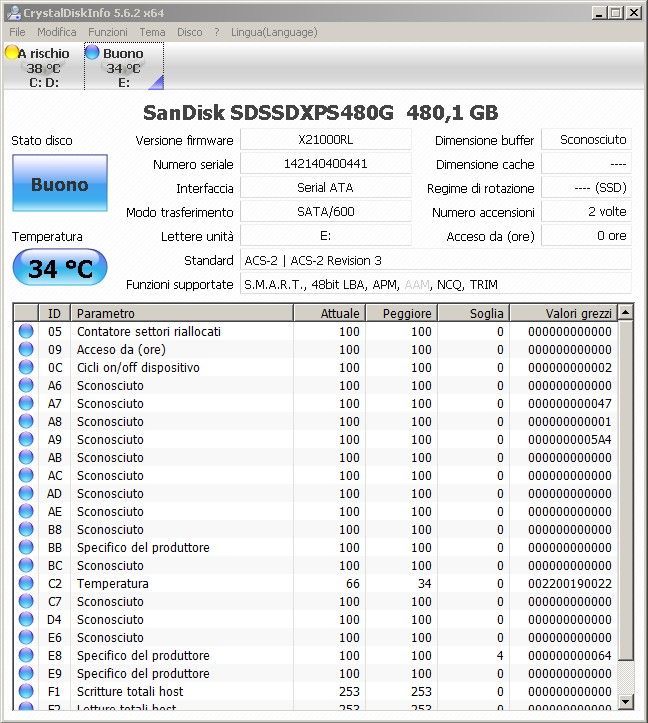Click the 34 °C temperature button
Image resolution: width=648 pixels, height=723 pixels.
[59, 268]
